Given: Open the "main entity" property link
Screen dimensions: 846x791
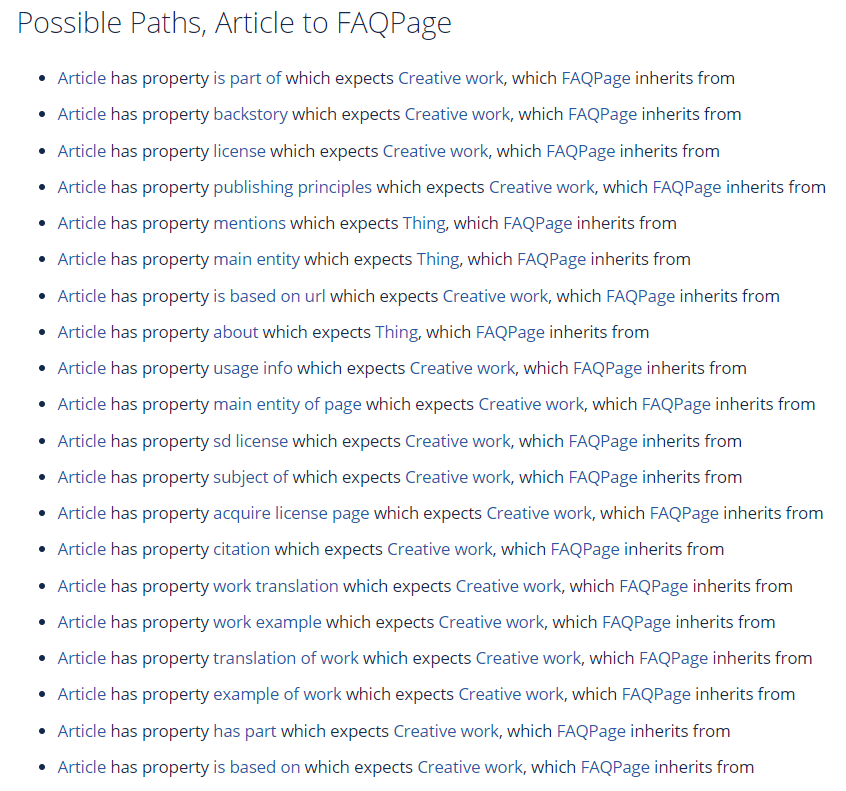Looking at the screenshot, I should point(256,260).
